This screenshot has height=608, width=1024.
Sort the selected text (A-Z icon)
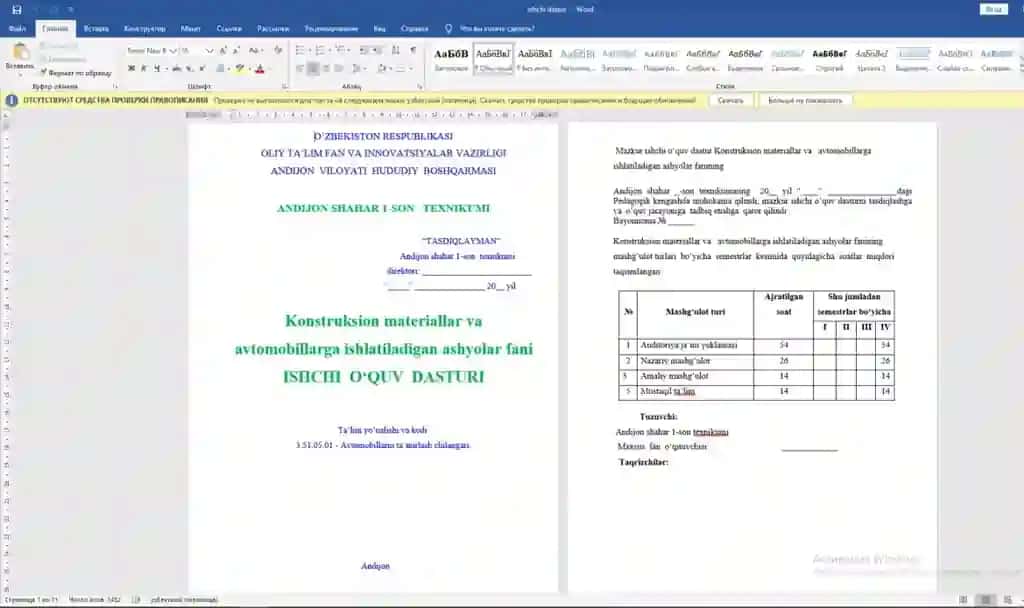[396, 50]
